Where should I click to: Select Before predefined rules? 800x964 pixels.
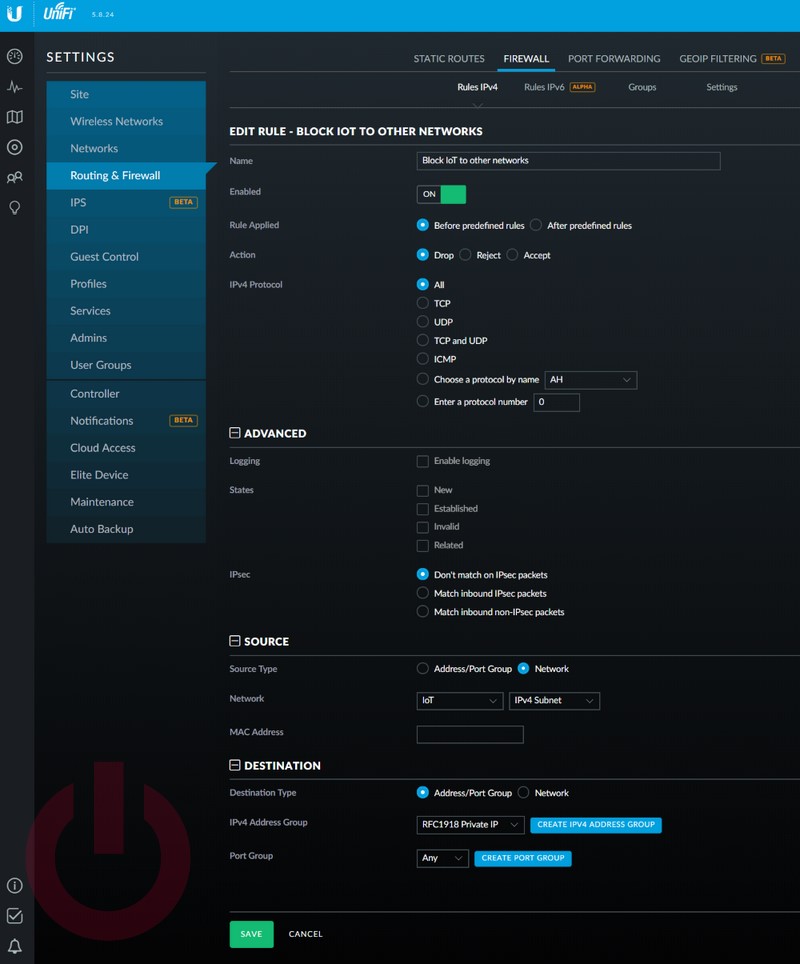(x=422, y=225)
